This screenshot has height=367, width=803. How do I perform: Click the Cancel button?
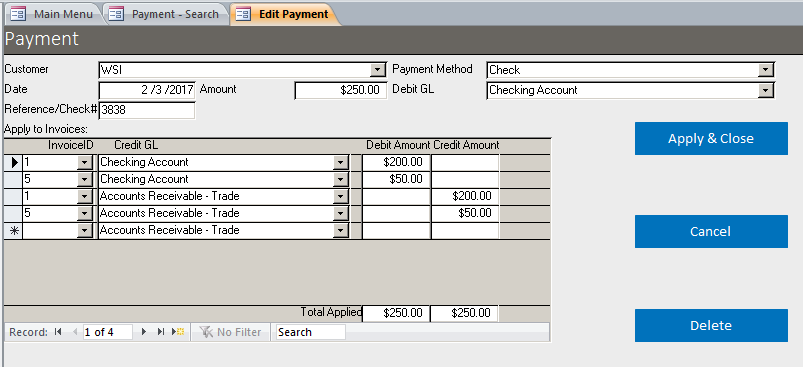click(x=711, y=231)
